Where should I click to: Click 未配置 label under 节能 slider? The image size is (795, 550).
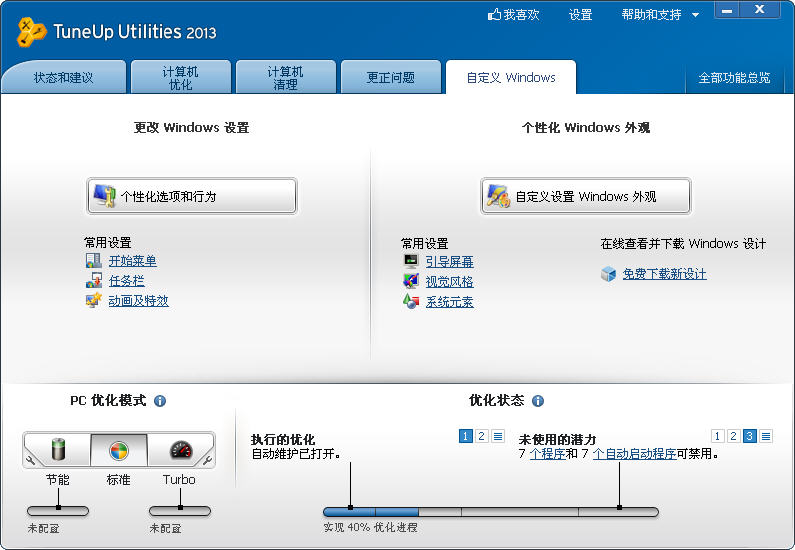[x=44, y=528]
